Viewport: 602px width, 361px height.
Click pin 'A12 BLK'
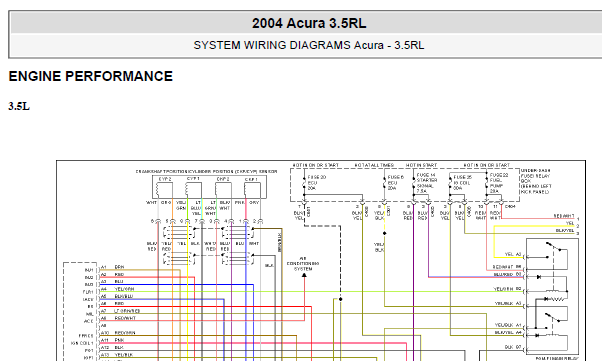(112, 348)
